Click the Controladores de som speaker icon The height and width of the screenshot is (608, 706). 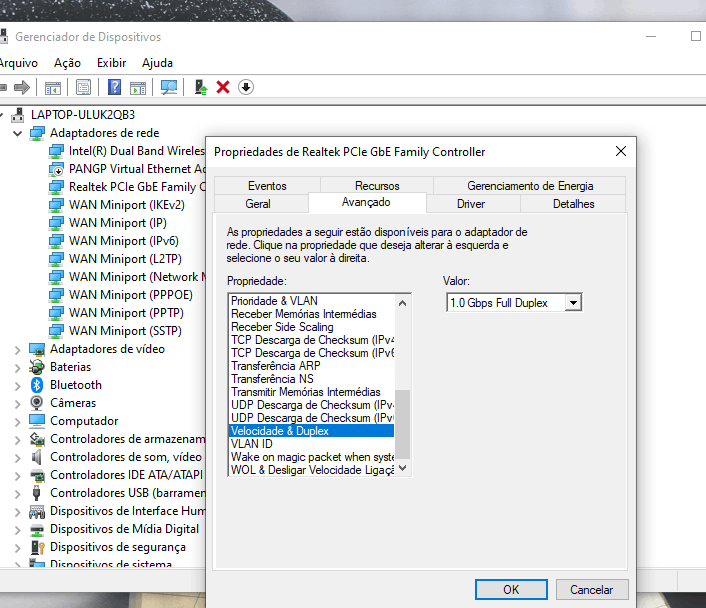pos(36,457)
